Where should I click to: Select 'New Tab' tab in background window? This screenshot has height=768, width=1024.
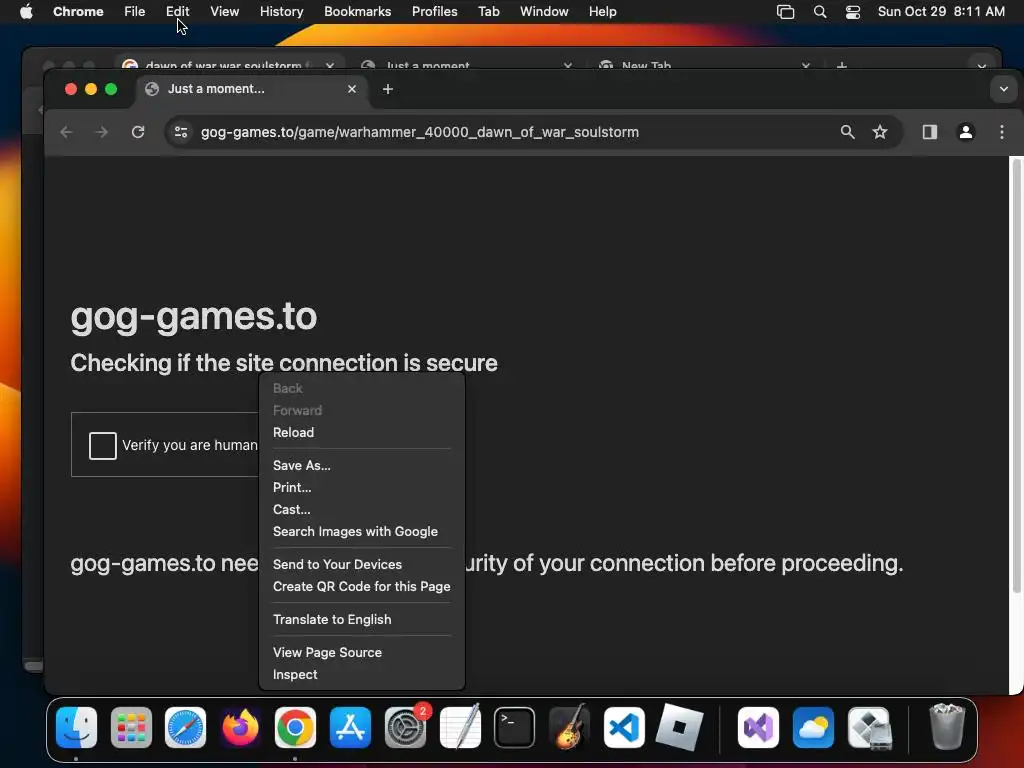(x=705, y=65)
